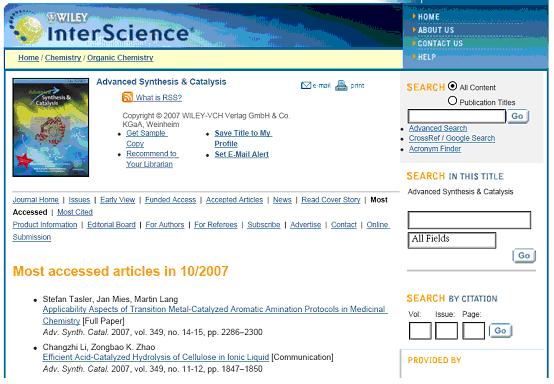Click the orange RSS feed icon

coord(127,97)
